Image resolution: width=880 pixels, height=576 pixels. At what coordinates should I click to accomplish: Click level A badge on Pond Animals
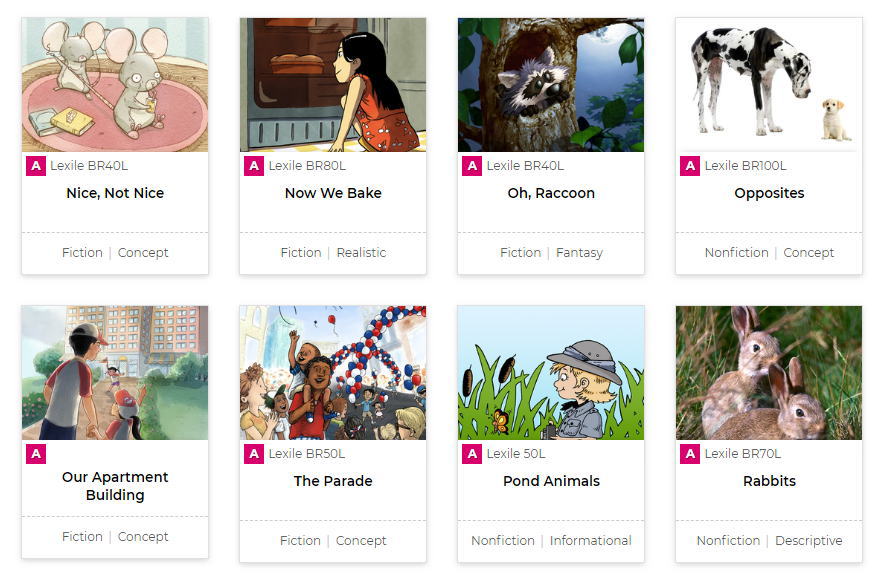(x=472, y=454)
